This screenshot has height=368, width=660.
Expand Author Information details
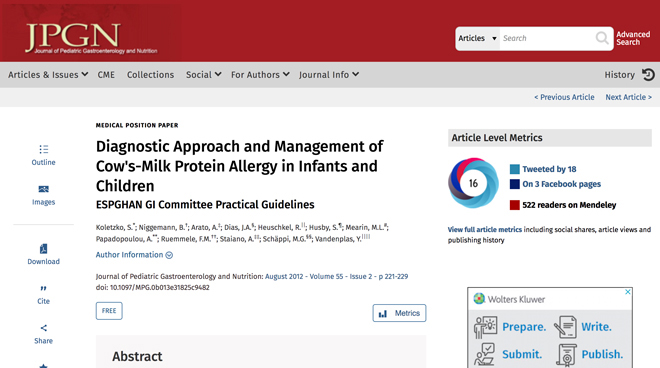click(x=134, y=255)
